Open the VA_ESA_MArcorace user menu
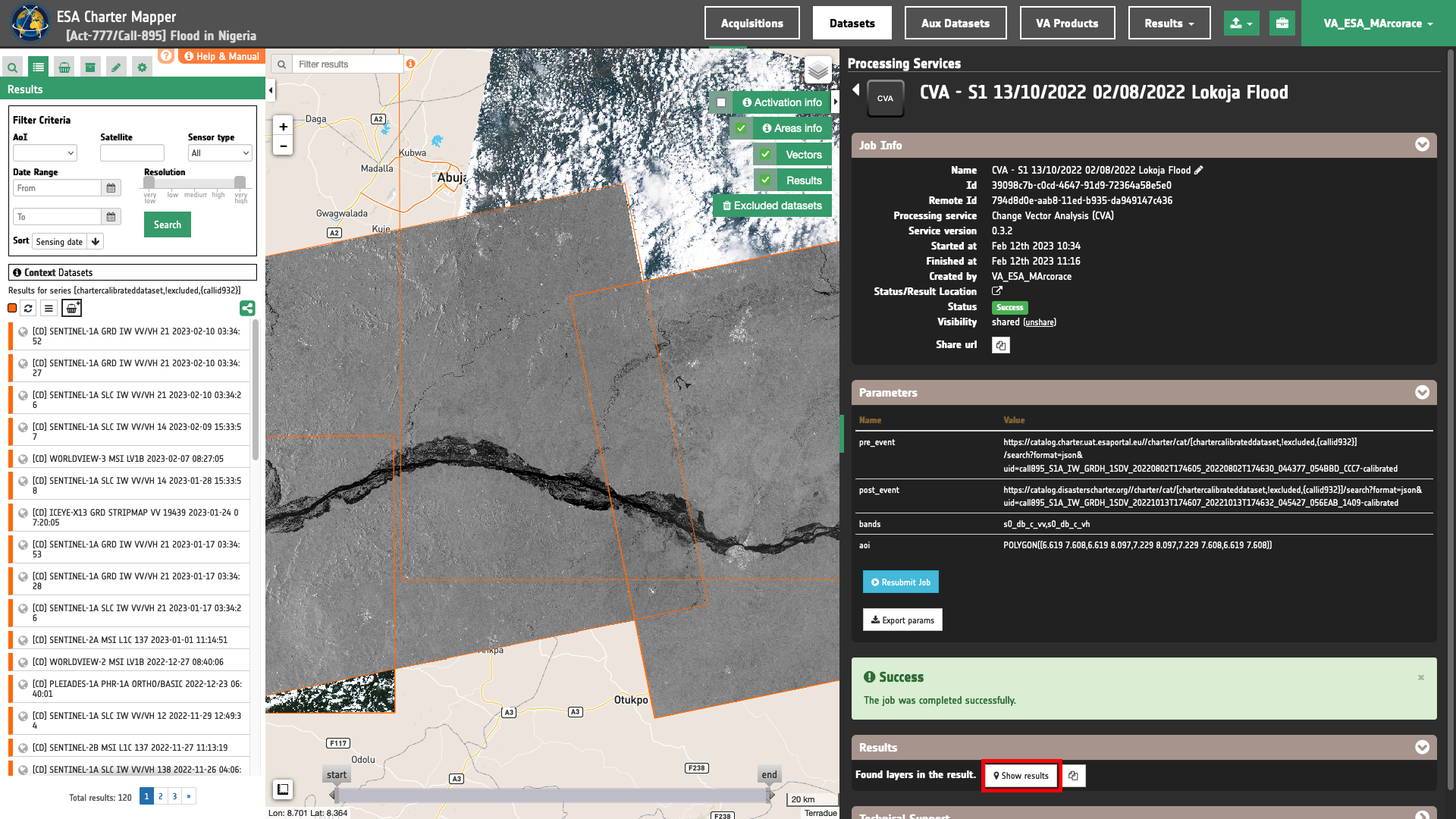The width and height of the screenshot is (1456, 819). click(1378, 24)
